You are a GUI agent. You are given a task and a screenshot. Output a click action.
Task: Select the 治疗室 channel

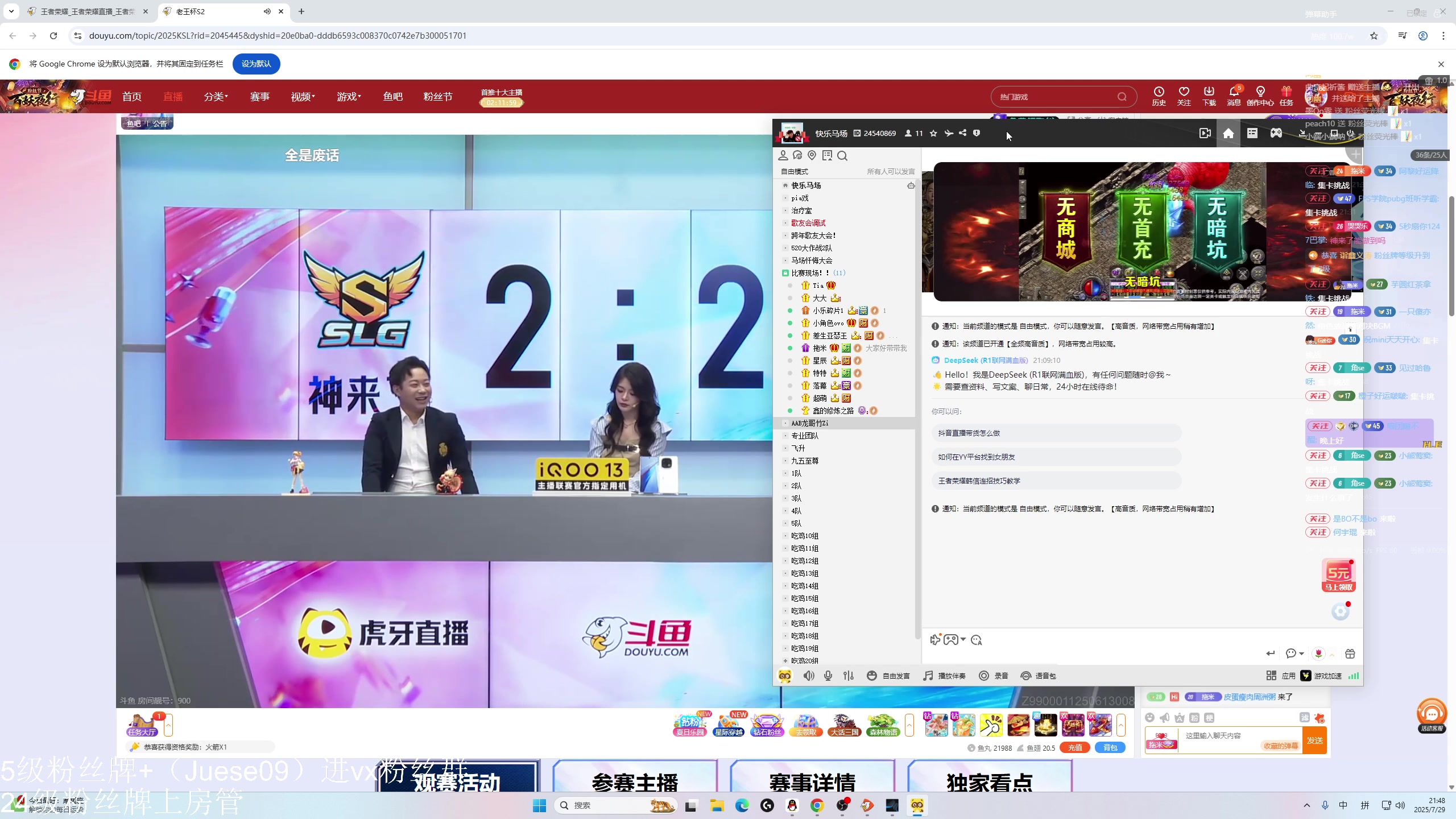point(801,210)
